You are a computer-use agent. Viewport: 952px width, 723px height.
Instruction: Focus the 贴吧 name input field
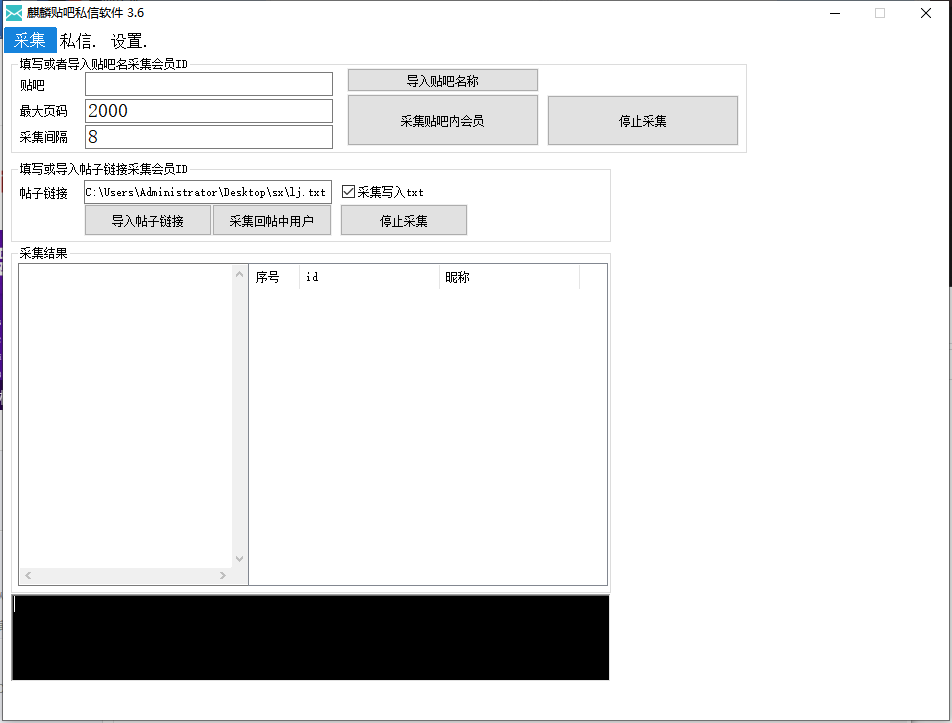[209, 84]
